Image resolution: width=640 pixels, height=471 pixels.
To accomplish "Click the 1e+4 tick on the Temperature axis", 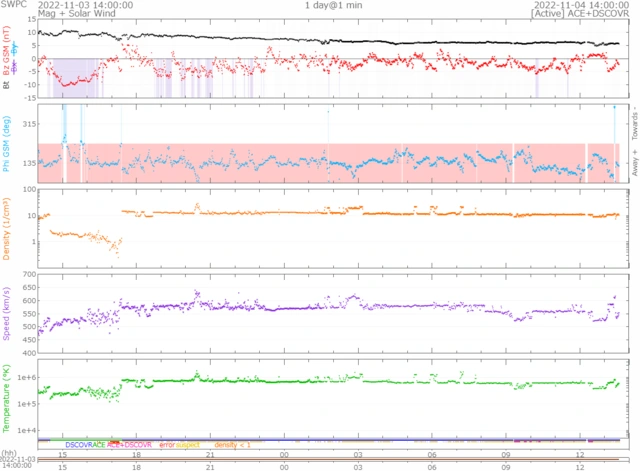I will (x=27, y=430).
